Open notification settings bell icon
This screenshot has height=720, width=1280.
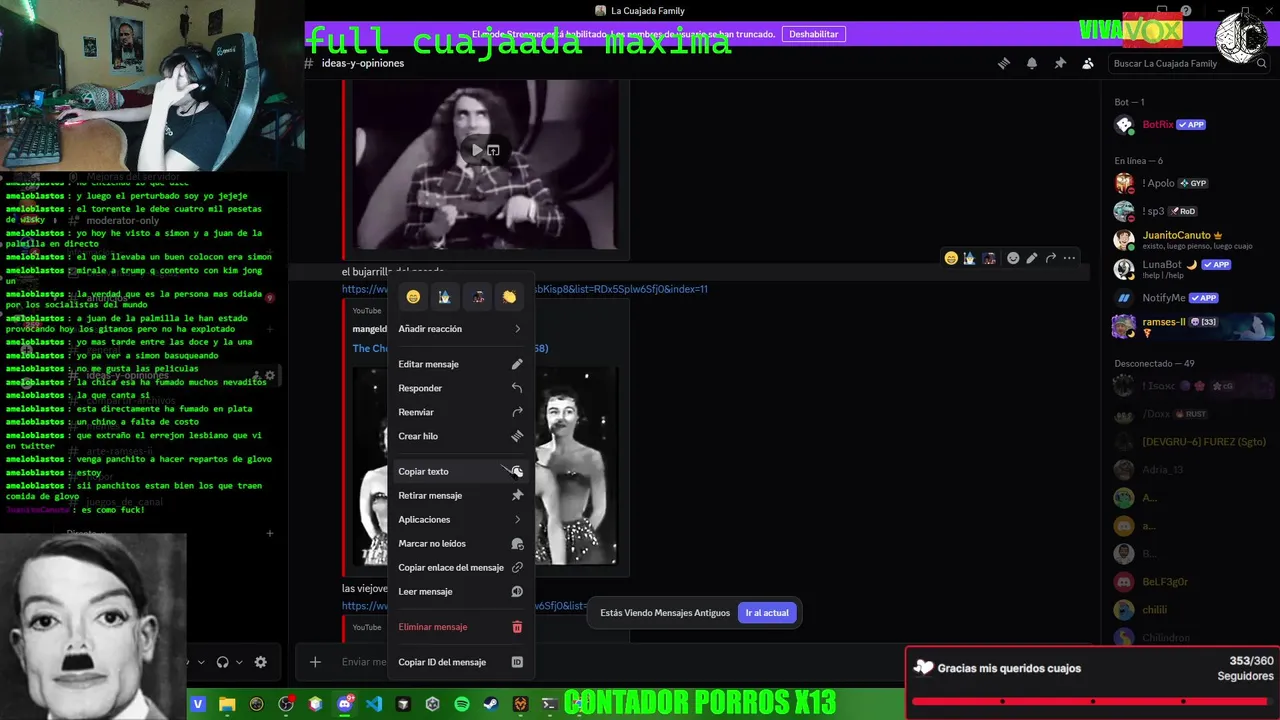1032,63
